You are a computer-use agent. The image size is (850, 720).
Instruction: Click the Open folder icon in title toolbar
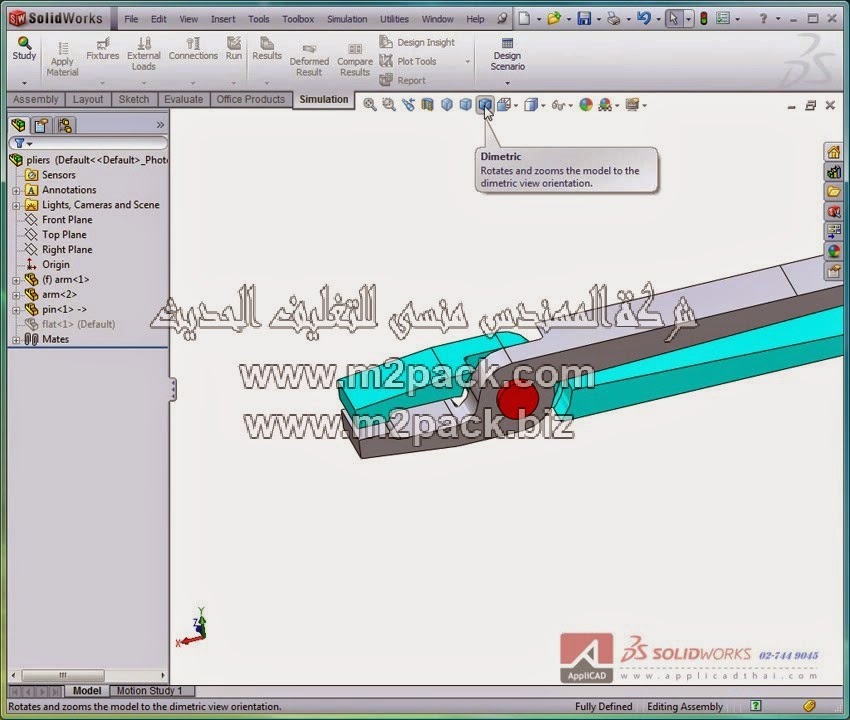tap(554, 19)
